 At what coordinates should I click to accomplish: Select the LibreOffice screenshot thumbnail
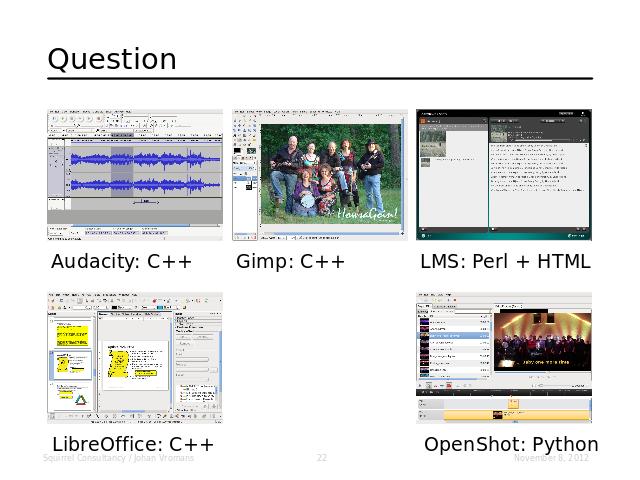[x=135, y=358]
